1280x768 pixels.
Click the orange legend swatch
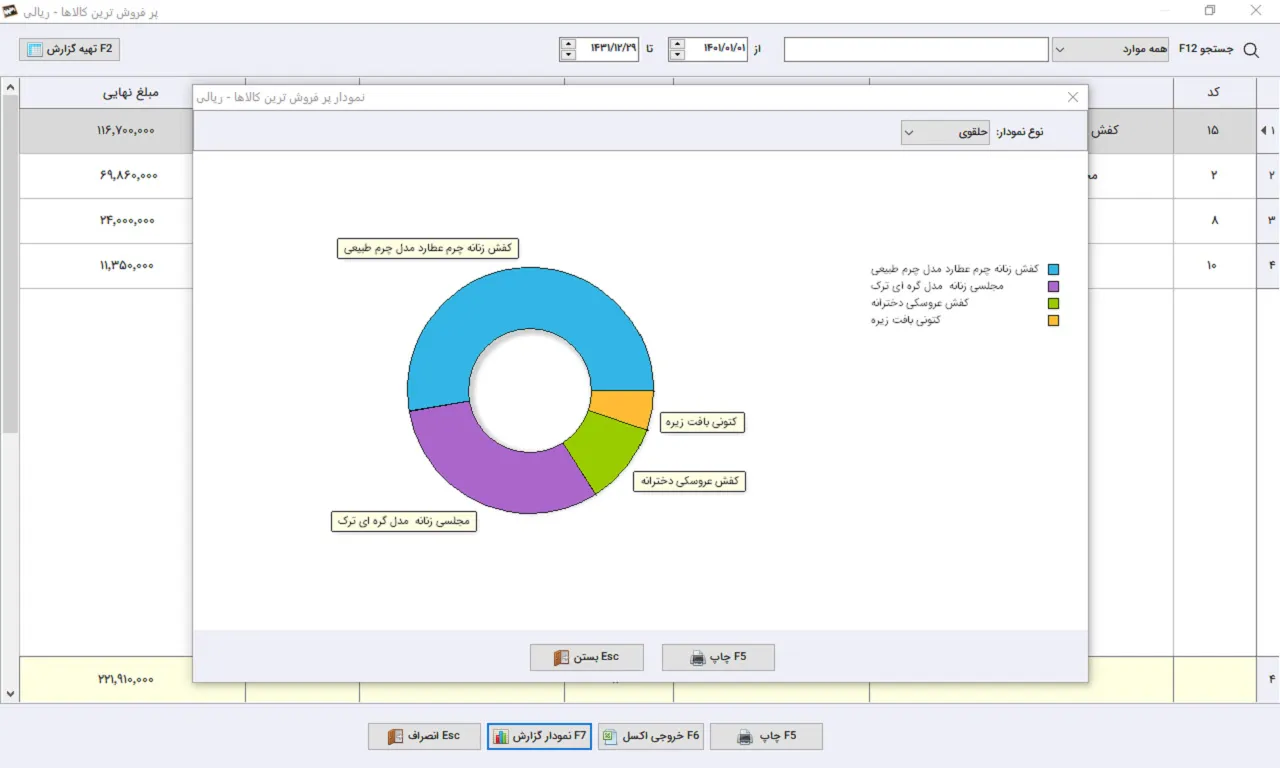click(x=1053, y=321)
